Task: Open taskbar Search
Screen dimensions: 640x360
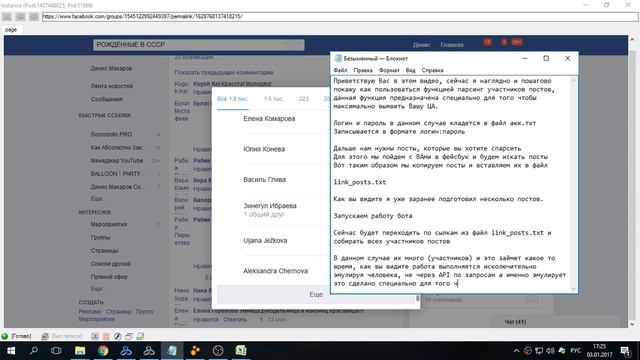Action: [34, 351]
